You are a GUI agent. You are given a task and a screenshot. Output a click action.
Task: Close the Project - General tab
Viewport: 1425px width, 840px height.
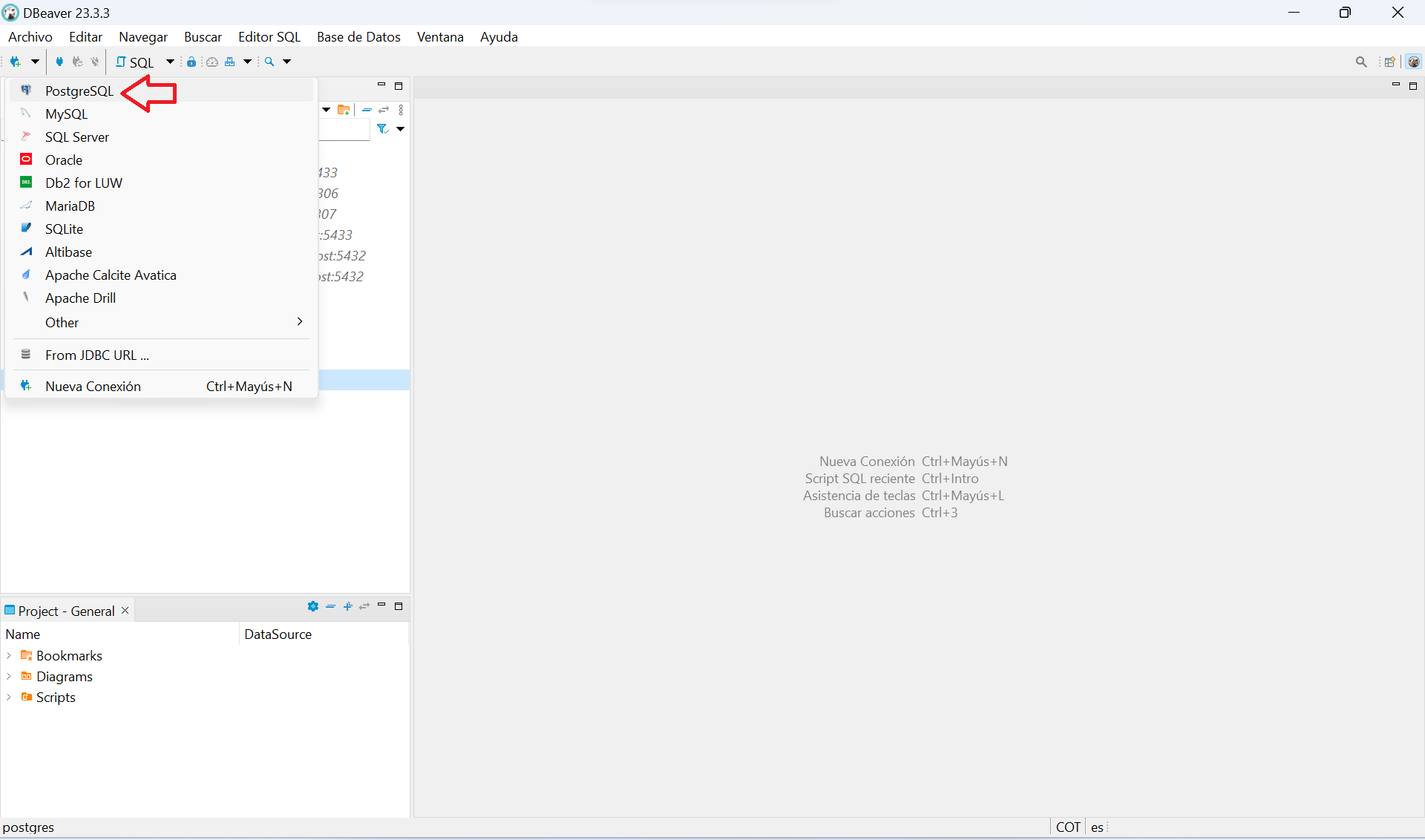[125, 610]
